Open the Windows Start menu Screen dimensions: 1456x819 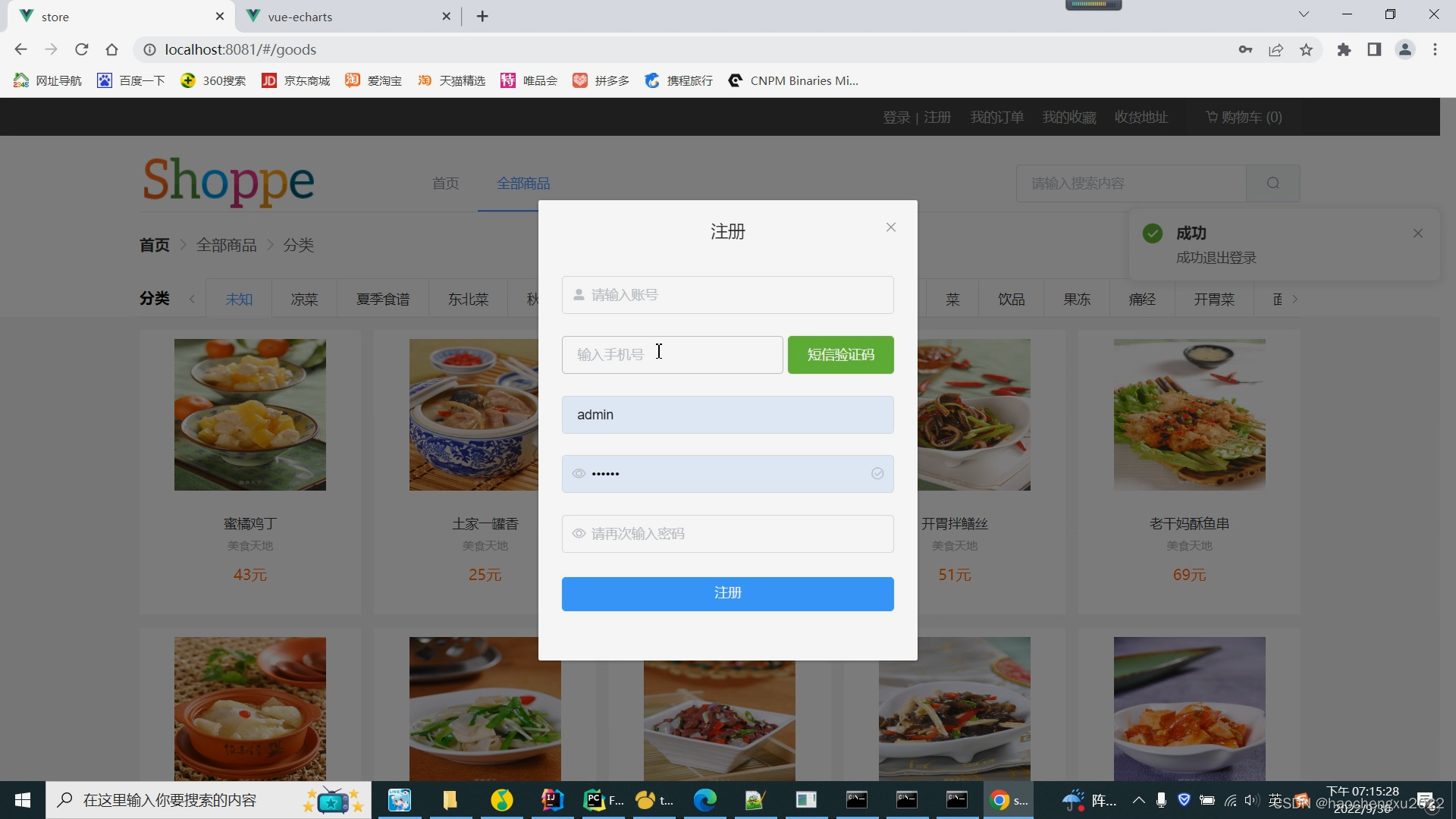click(x=22, y=800)
